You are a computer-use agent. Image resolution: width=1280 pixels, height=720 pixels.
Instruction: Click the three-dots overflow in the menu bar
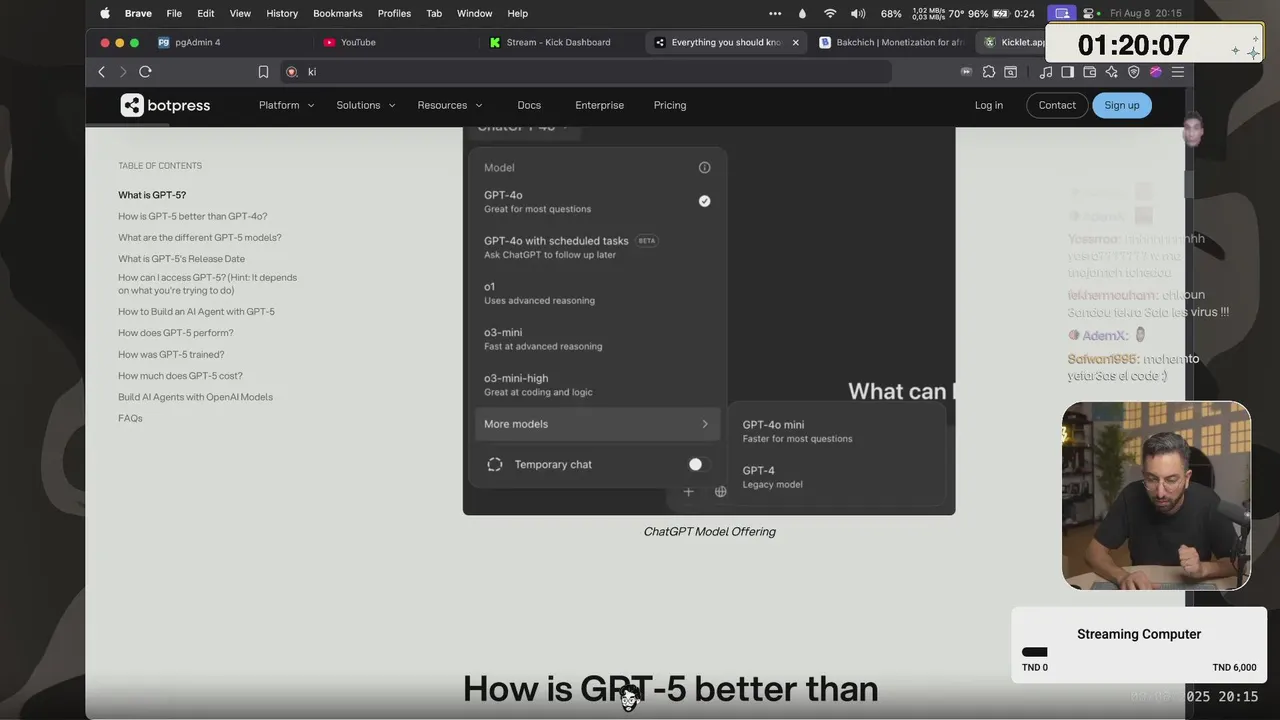(x=775, y=13)
